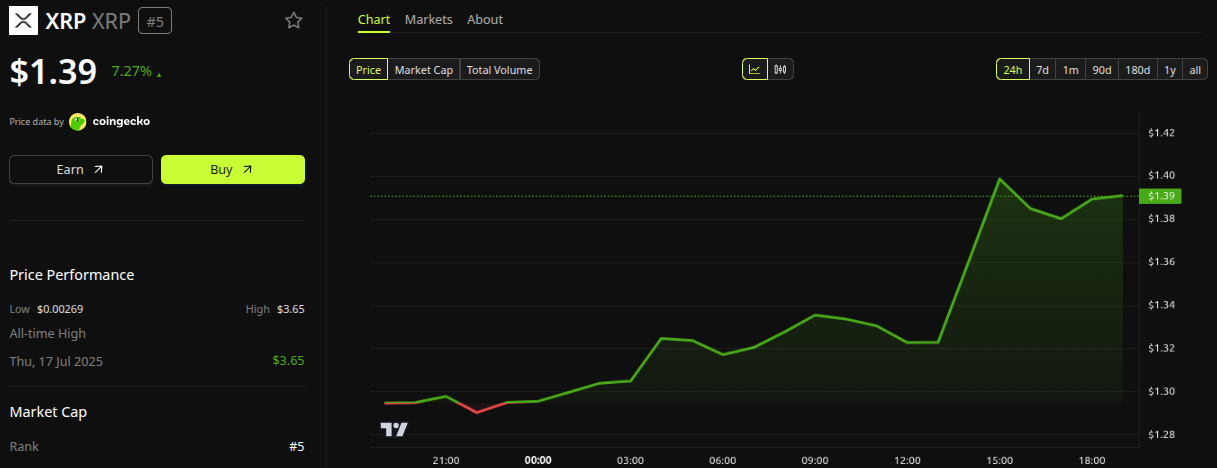Click the 15:00 time axis label
Image resolution: width=1217 pixels, height=468 pixels.
(1000, 460)
